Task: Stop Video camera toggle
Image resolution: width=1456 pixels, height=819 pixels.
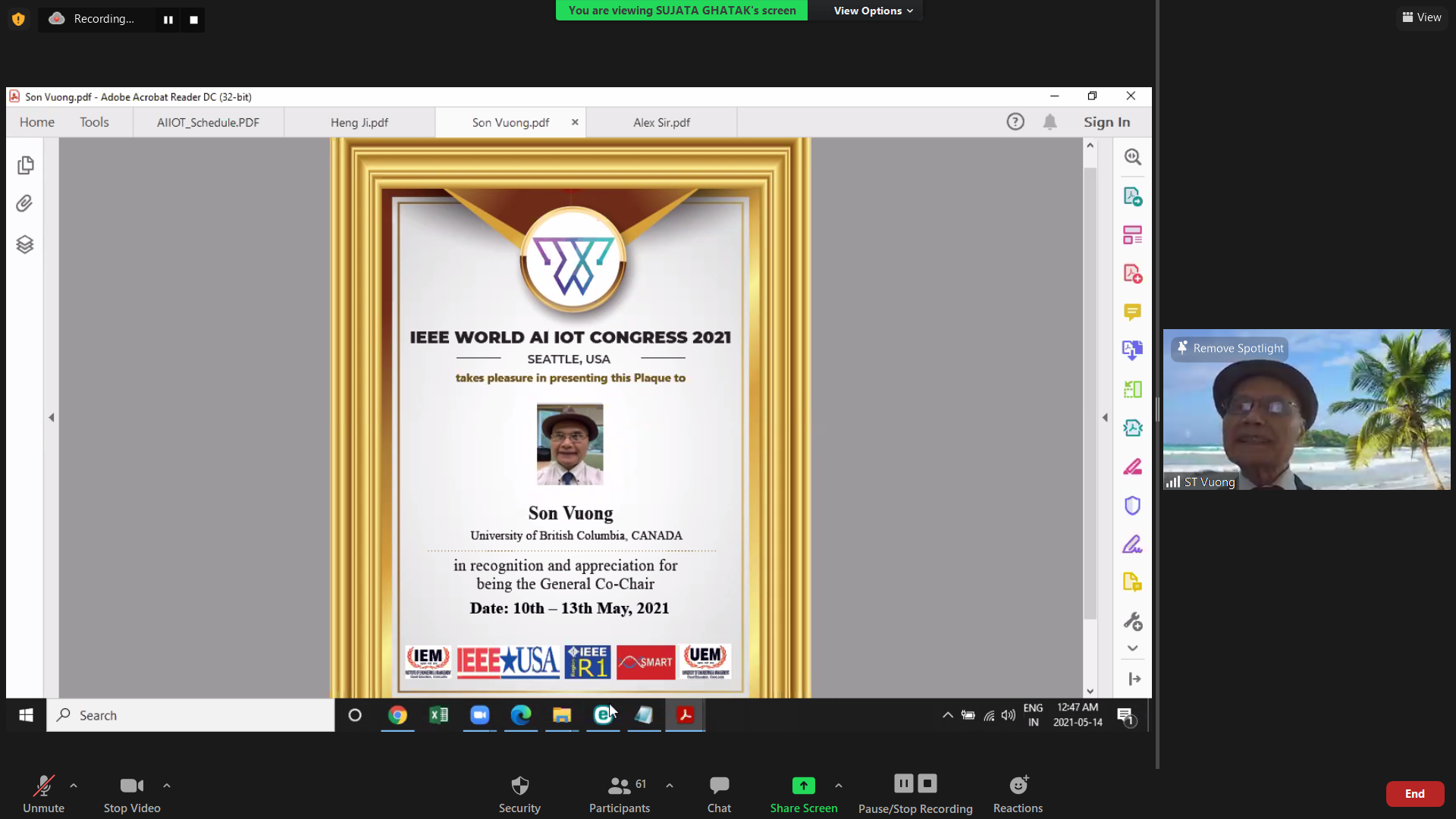Action: coord(132,794)
